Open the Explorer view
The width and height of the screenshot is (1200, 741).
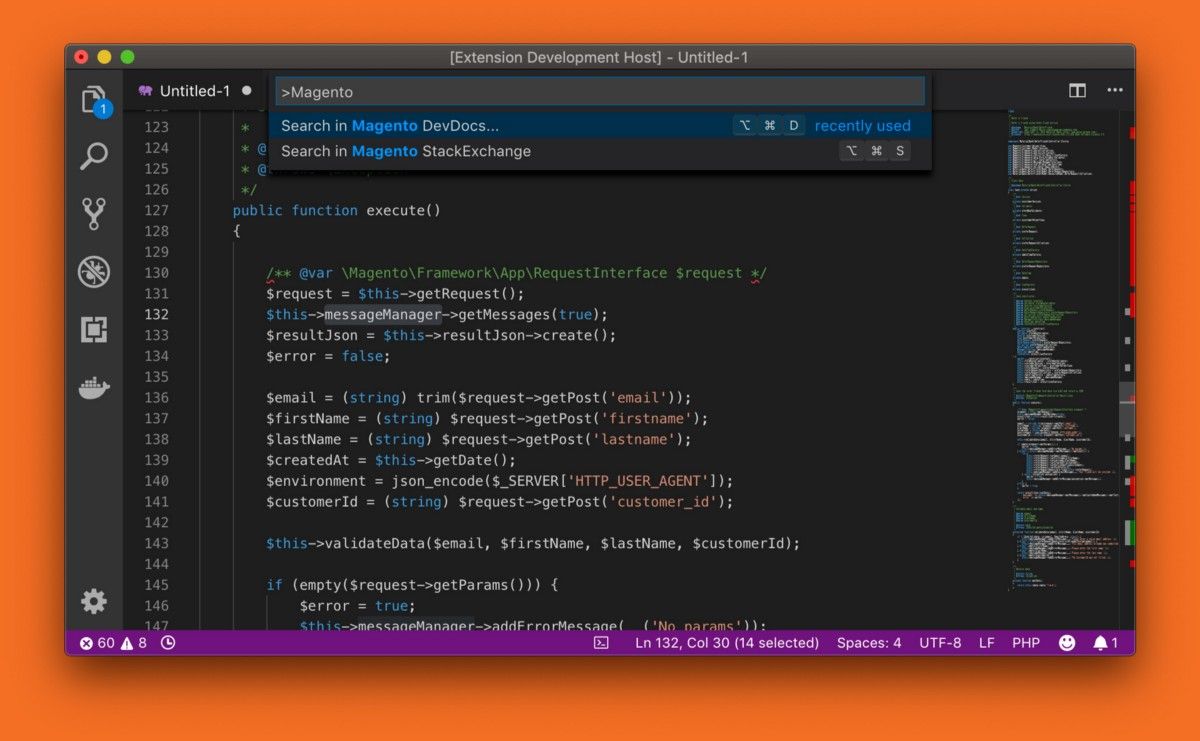point(93,98)
